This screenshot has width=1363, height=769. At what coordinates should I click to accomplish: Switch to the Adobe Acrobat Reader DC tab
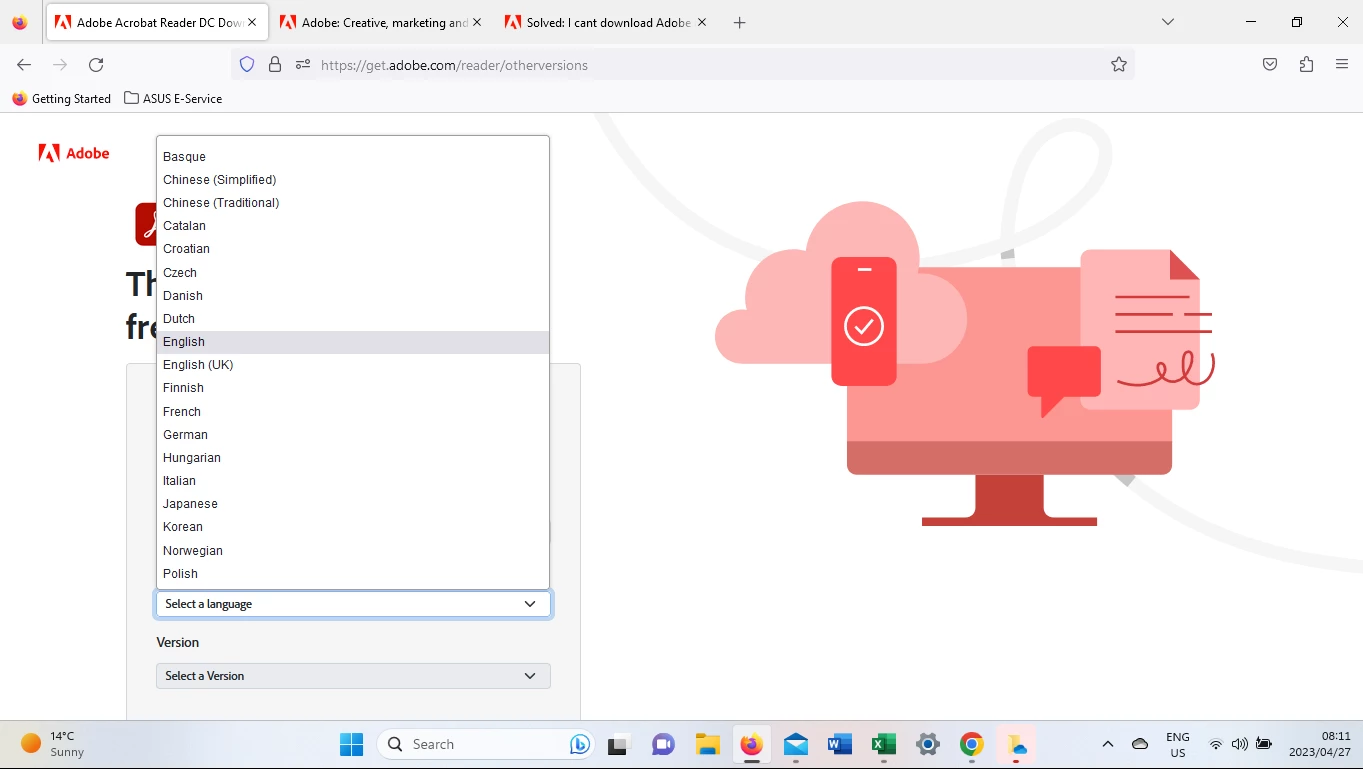[x=157, y=22]
